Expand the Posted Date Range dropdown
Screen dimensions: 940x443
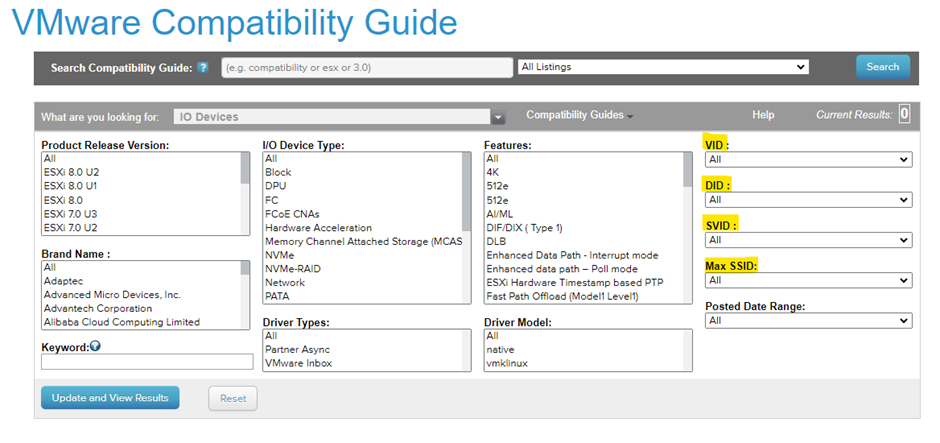pyautogui.click(x=808, y=321)
